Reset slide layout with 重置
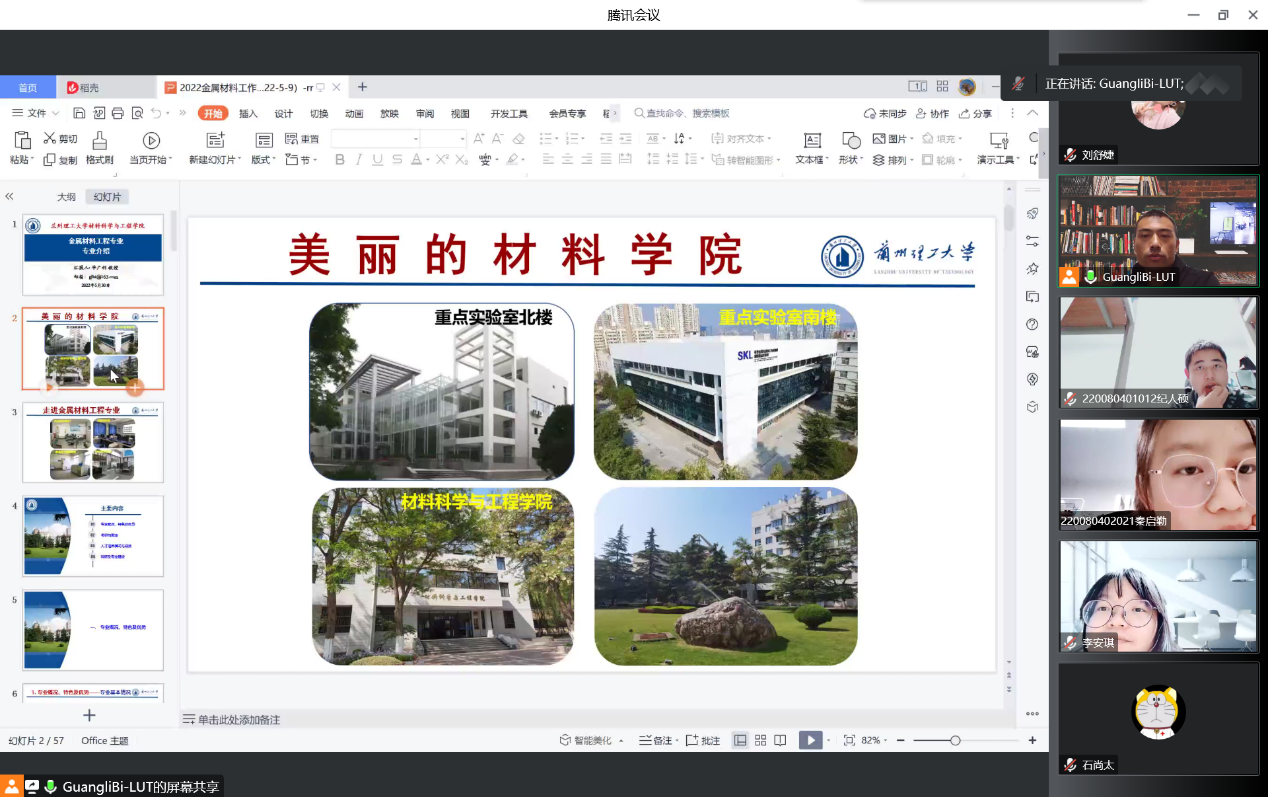Viewport: 1268px width, 797px height. point(302,139)
